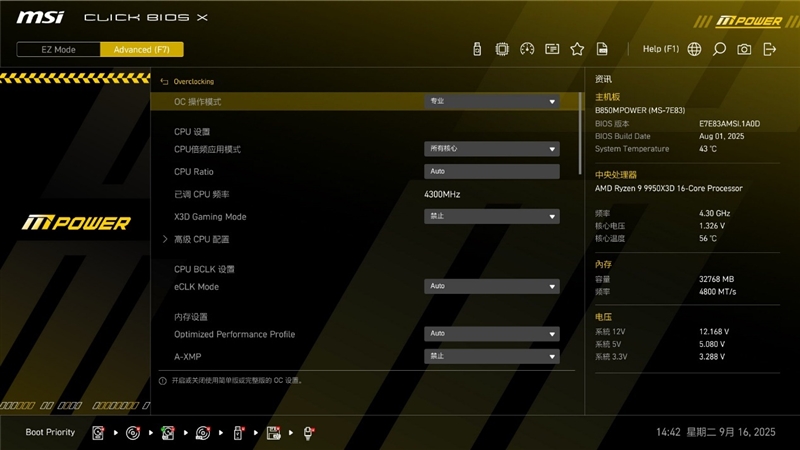Click the 56 °C core temperature value
Screen dimensions: 800x450
pos(708,238)
